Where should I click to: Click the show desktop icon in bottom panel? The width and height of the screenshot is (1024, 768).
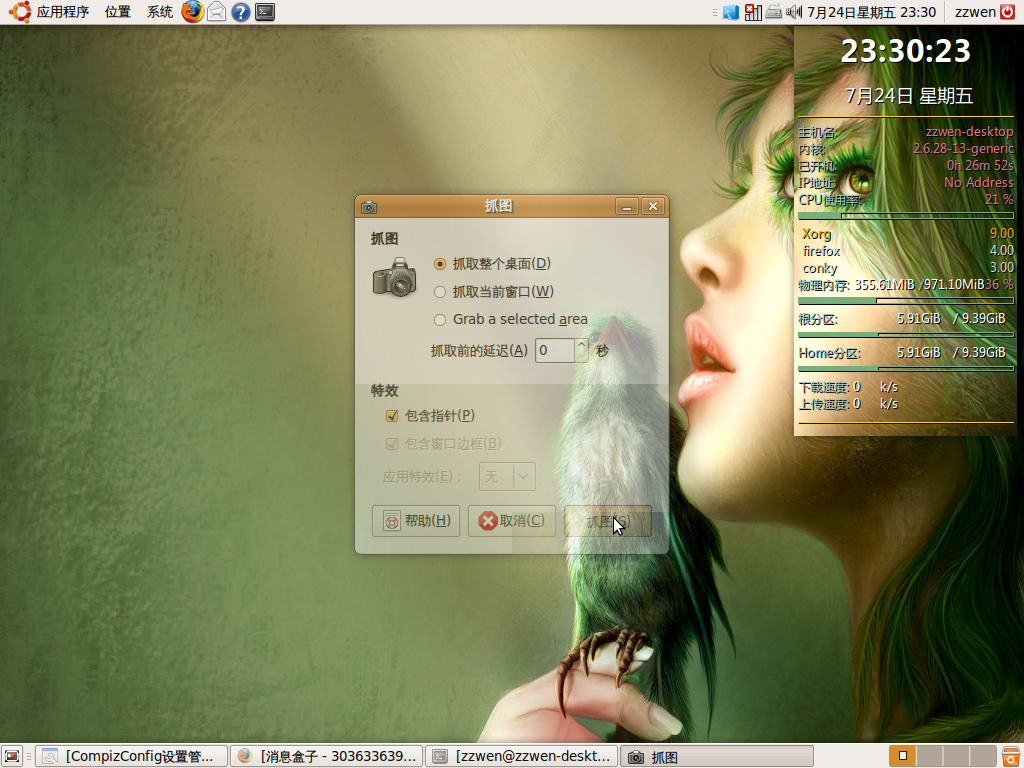tap(12, 756)
